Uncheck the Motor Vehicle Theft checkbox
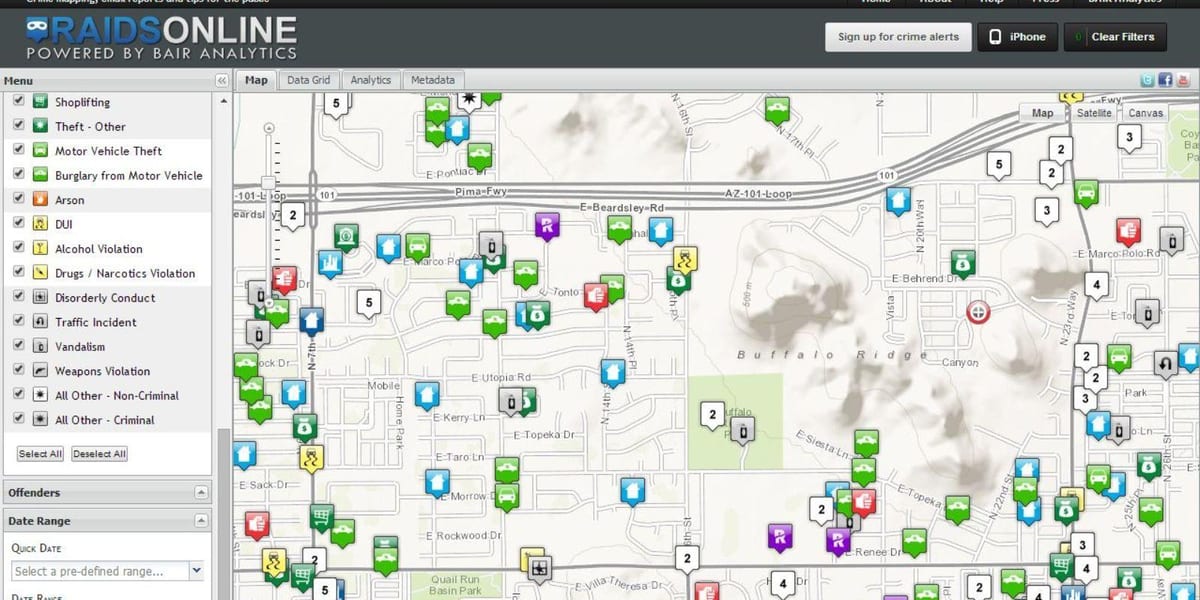1200x600 pixels. click(x=18, y=150)
